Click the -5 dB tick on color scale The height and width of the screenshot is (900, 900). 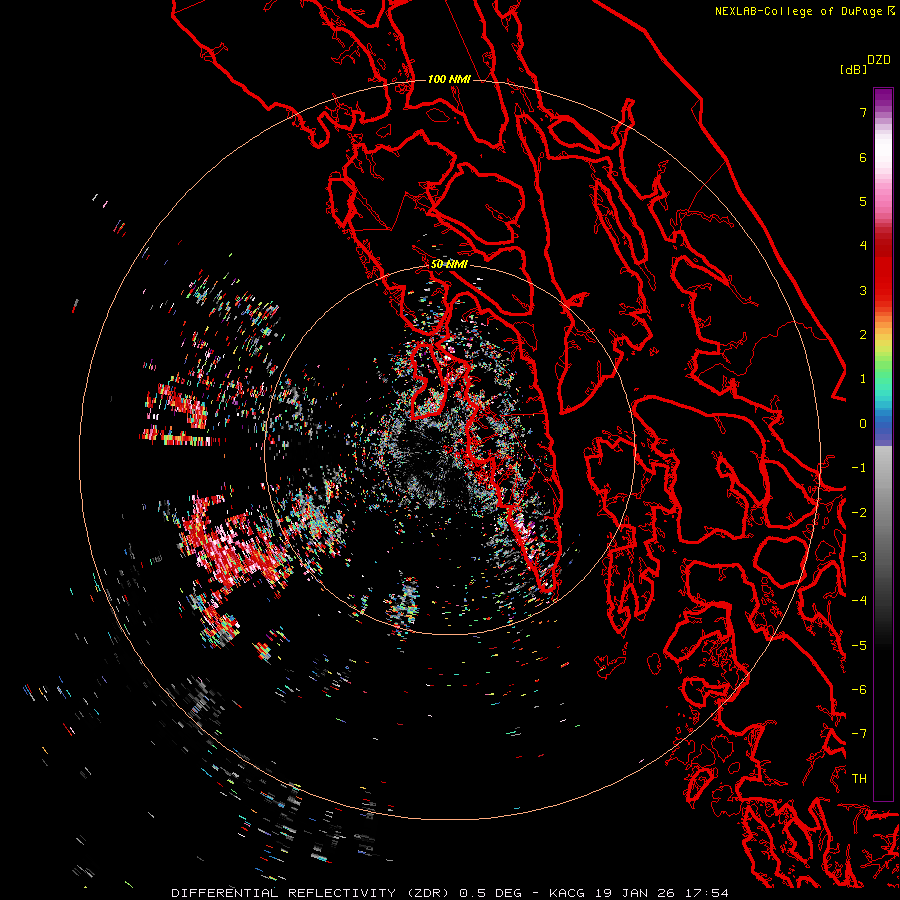[859, 646]
